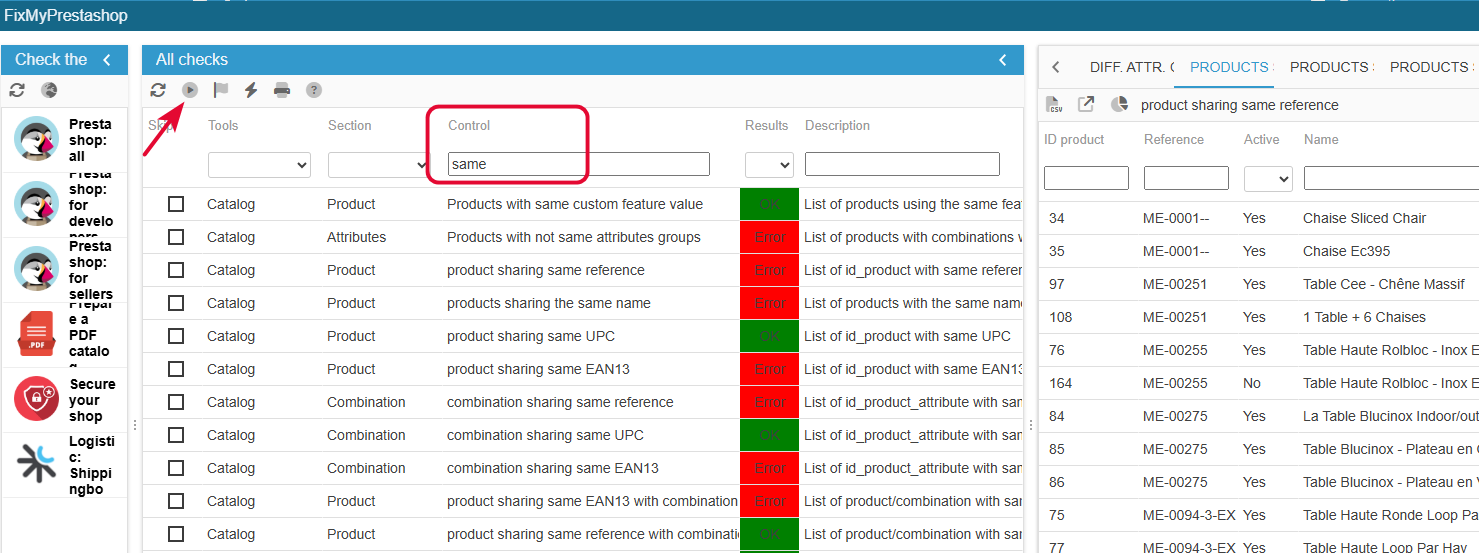Screen dimensions: 1479x553
Task: Select product row 1 Table + 6 Chaises
Action: coord(1259,317)
